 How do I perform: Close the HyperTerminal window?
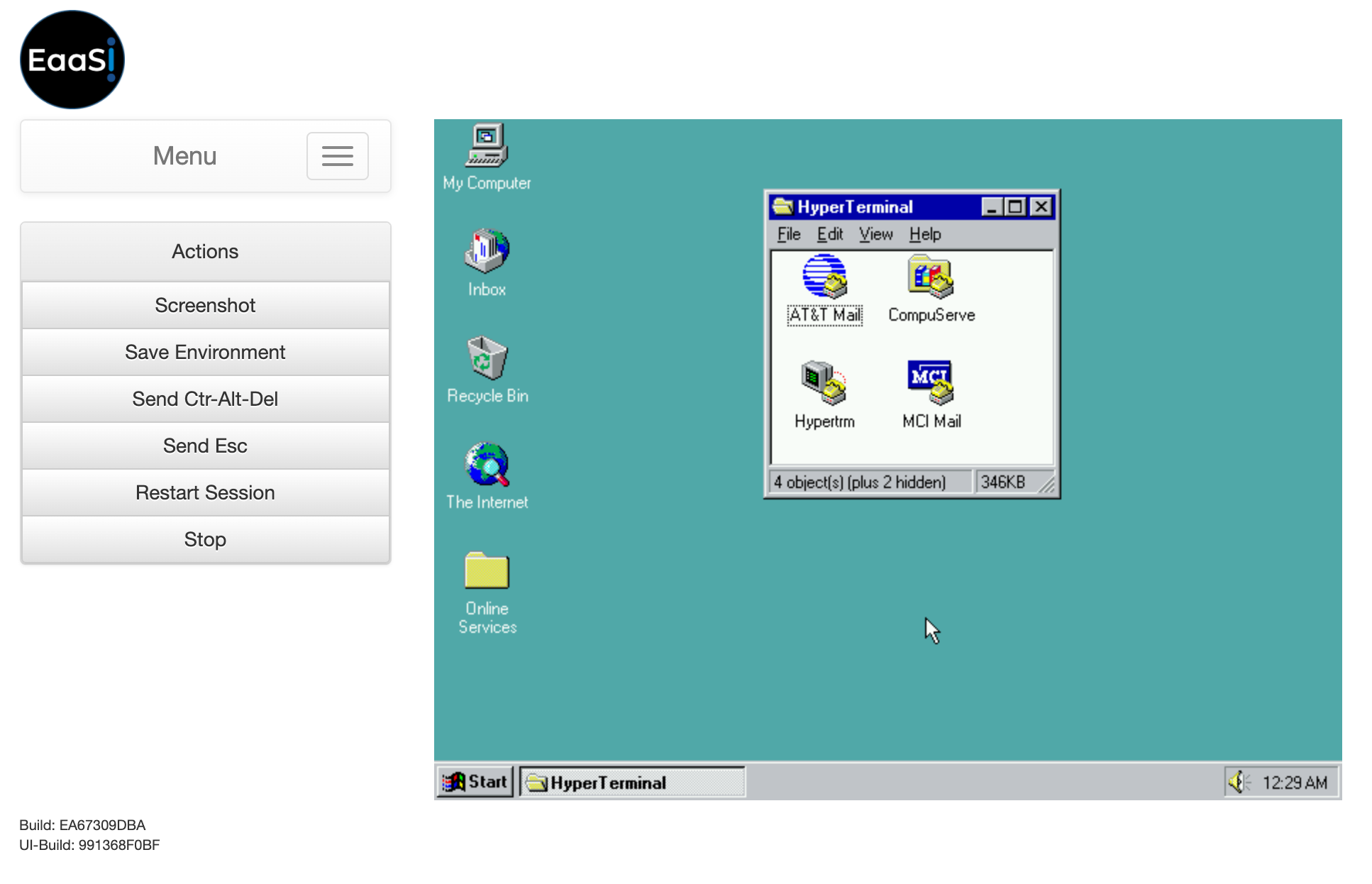point(1041,207)
